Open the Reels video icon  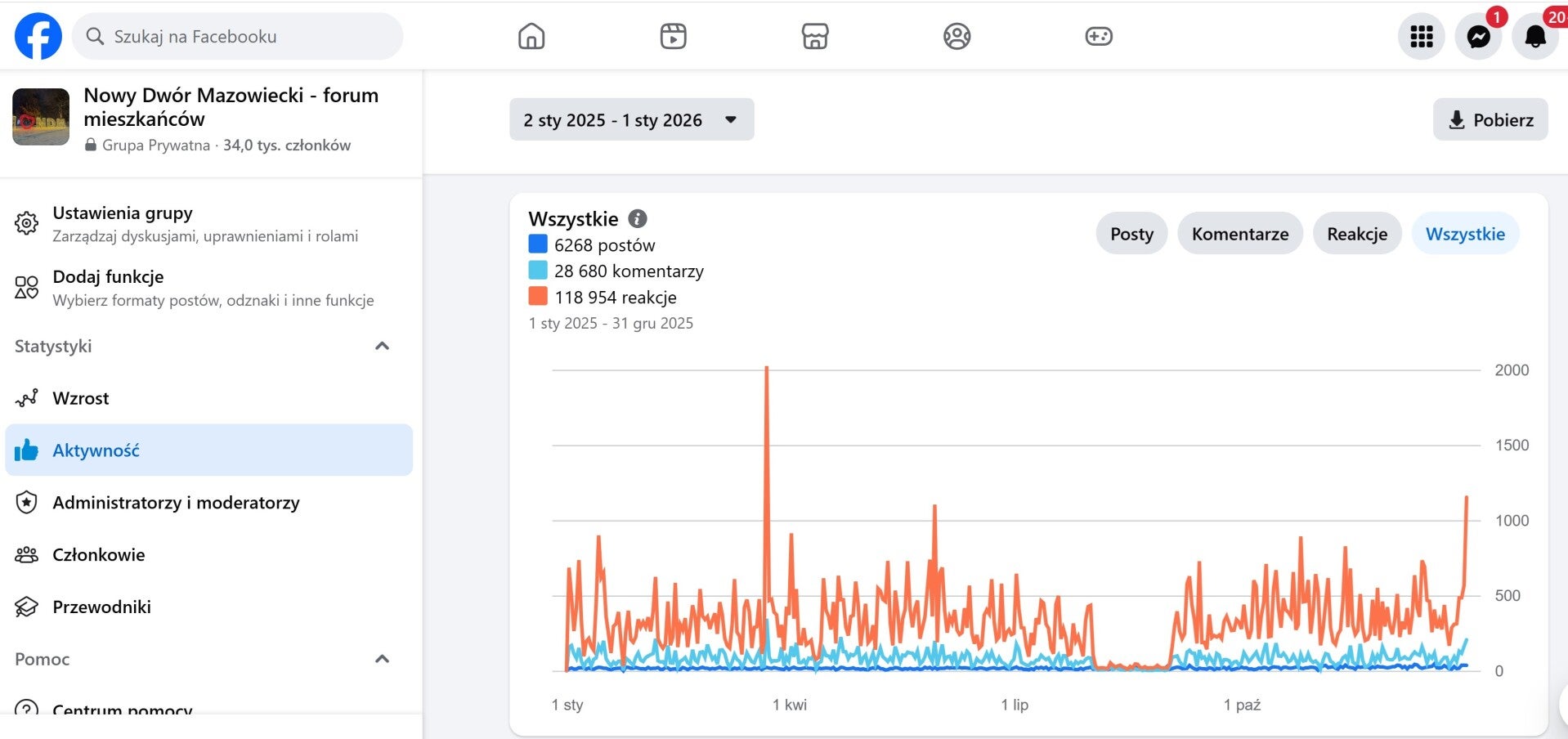pyautogui.click(x=673, y=36)
